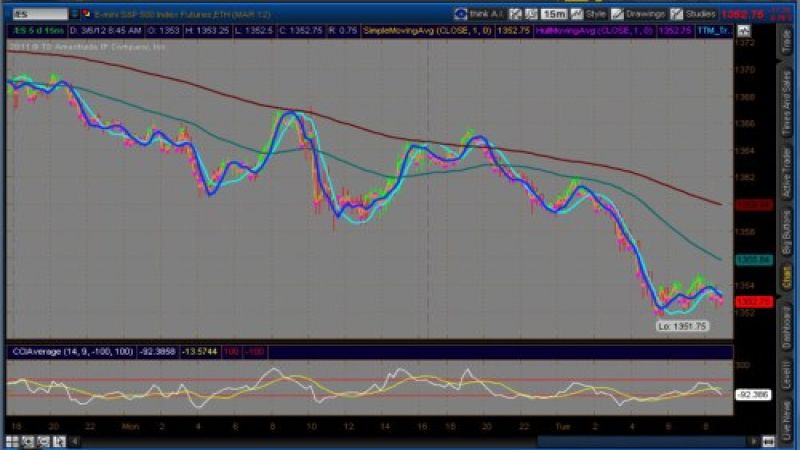Click the Studies icon
This screenshot has height=450, width=800.
(677, 14)
